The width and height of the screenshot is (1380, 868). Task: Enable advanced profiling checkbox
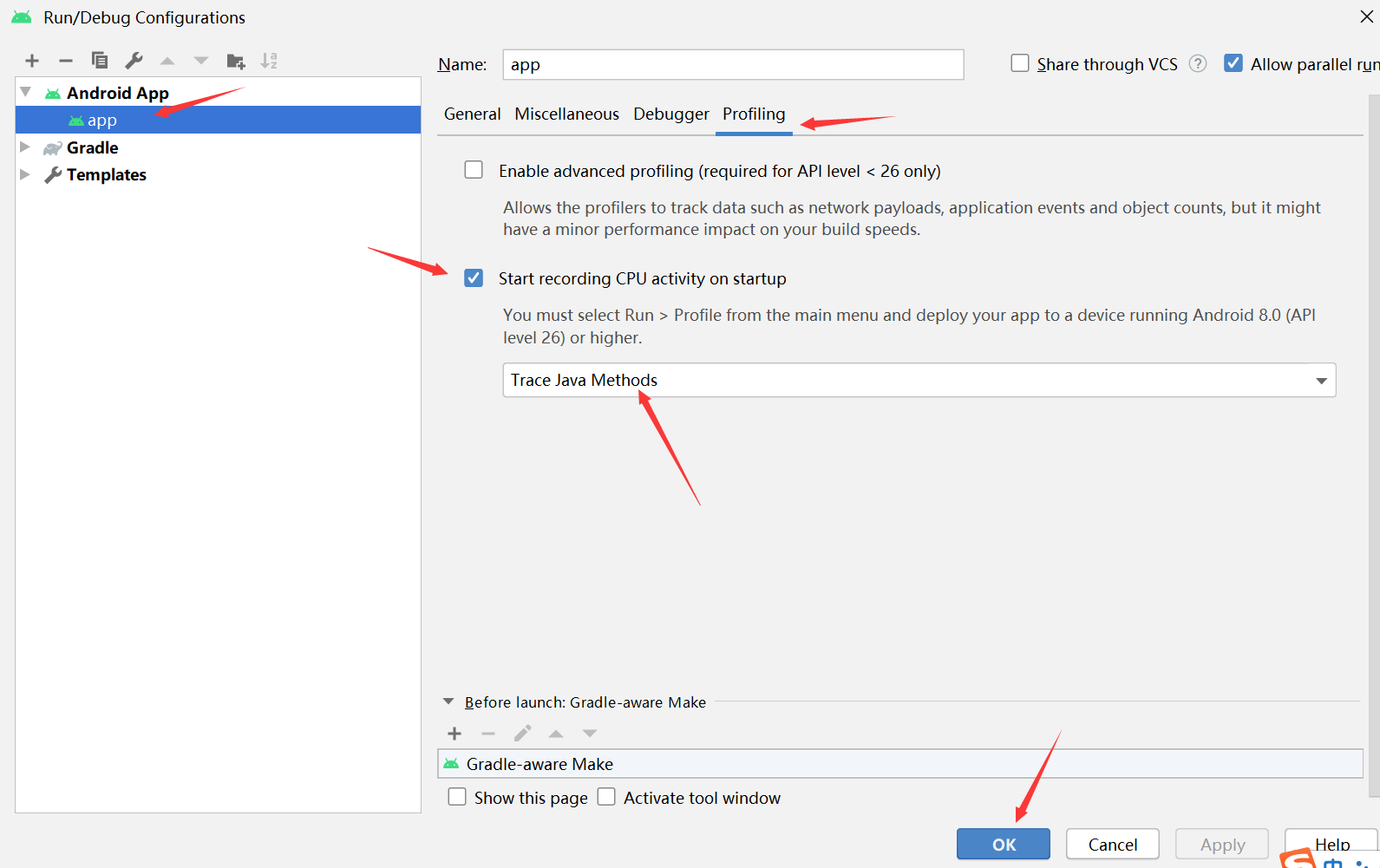tap(474, 170)
